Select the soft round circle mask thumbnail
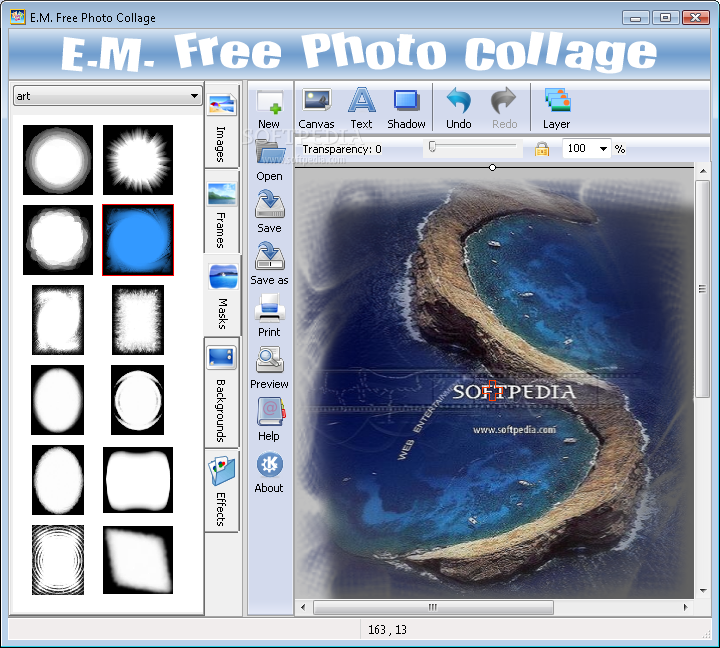The height and width of the screenshot is (648, 720). coord(58,160)
